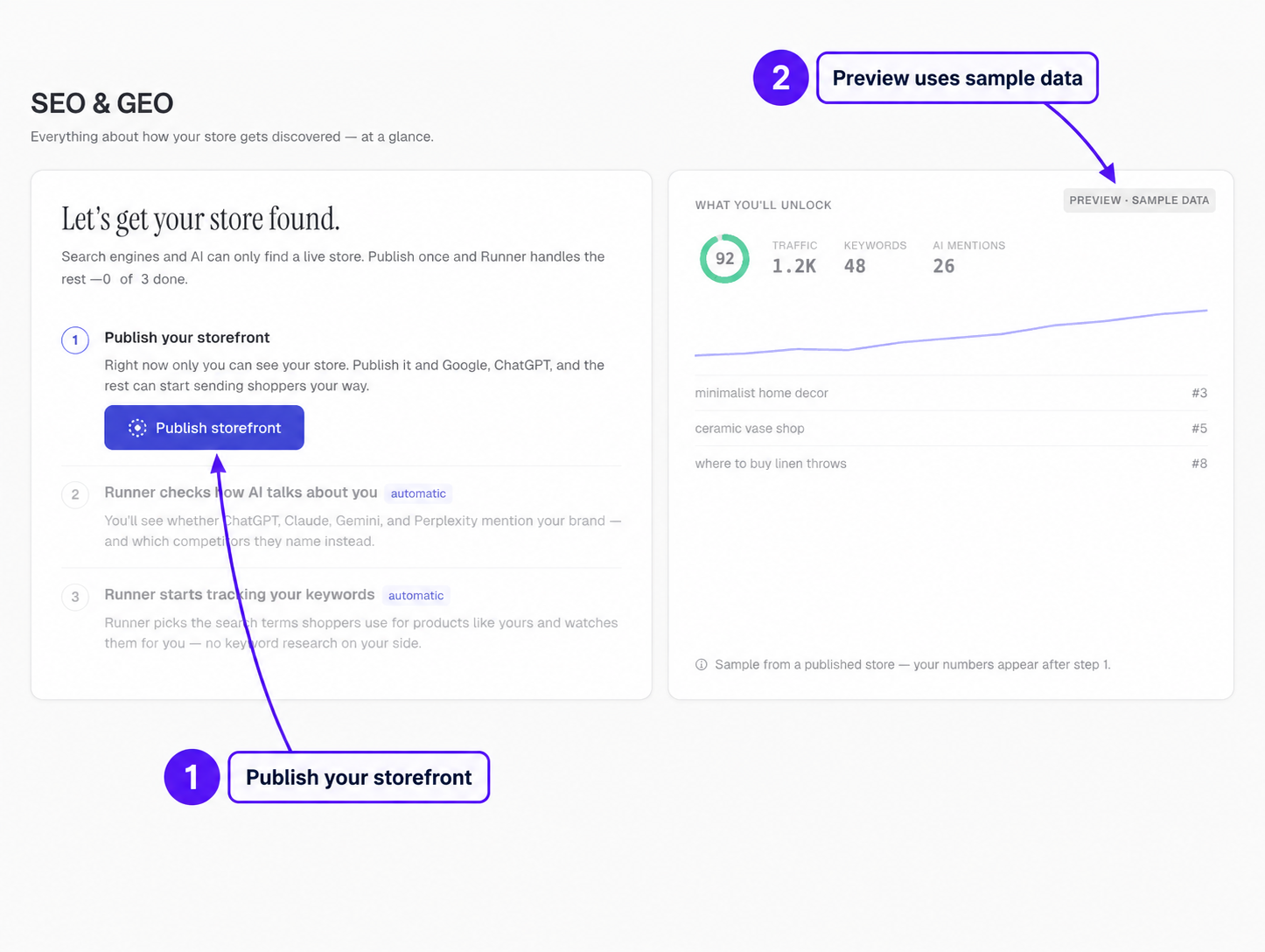Click the purple annotation badge number 1
The width and height of the screenshot is (1265, 952).
[x=192, y=777]
